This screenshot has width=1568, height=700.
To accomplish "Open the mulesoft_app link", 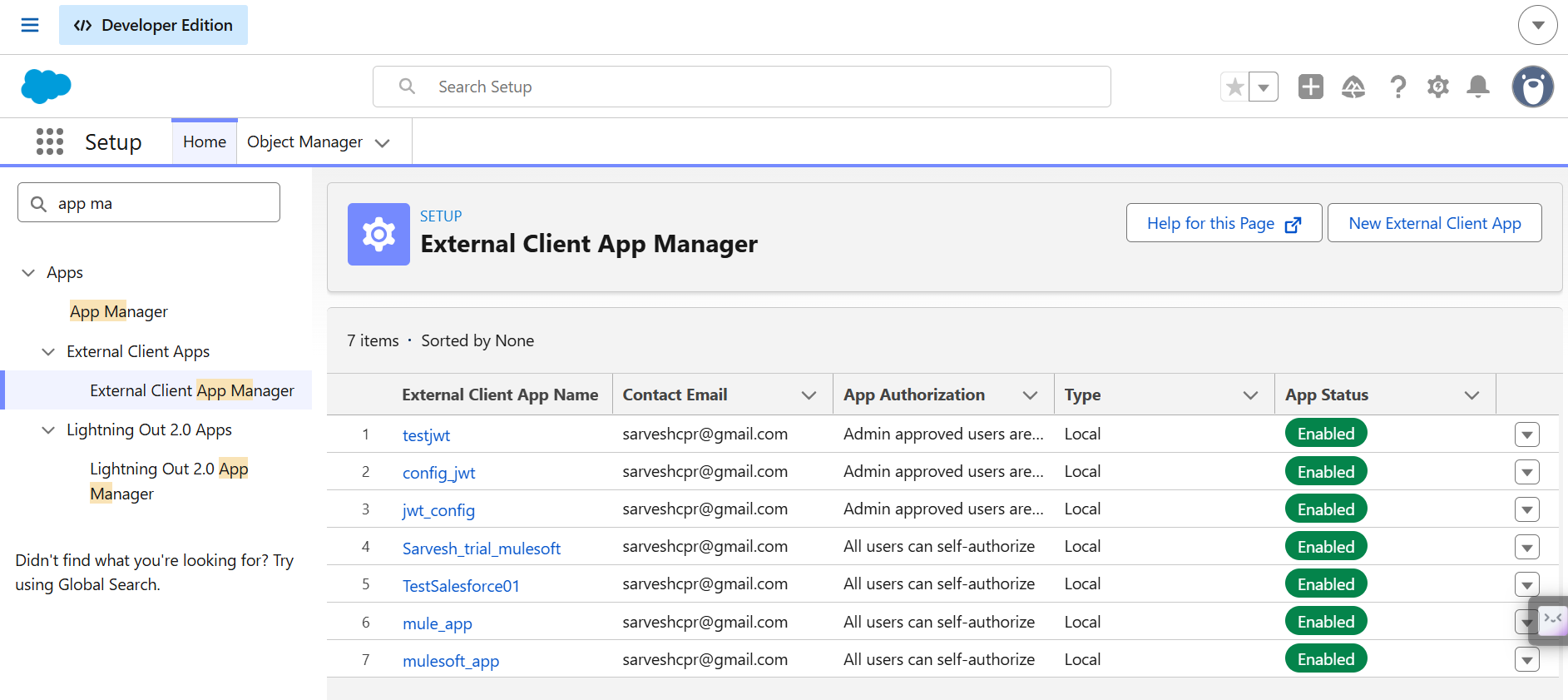I will (x=451, y=661).
